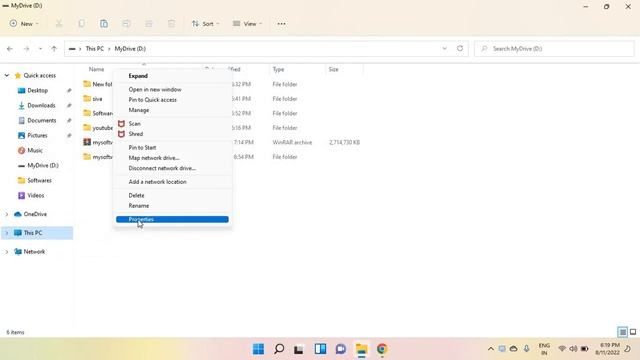
Task: Click the Cut scissors icon
Action: (59, 24)
